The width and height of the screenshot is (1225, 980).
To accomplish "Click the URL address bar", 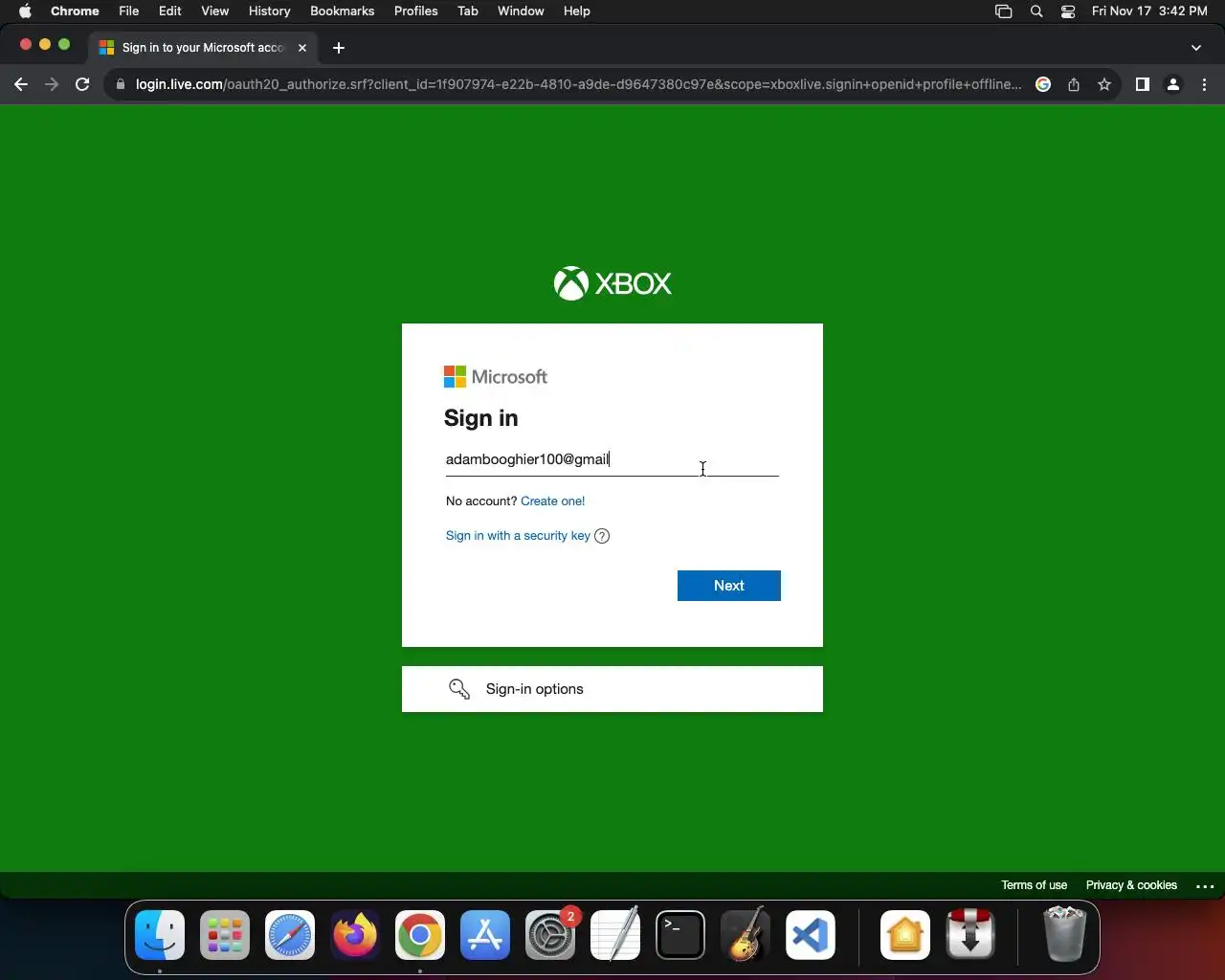I will coord(578,84).
